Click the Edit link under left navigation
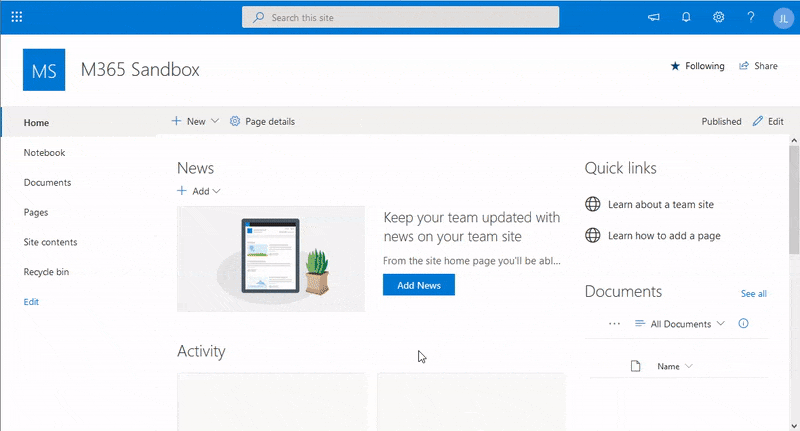Viewport: 800px width, 431px height. 31,301
